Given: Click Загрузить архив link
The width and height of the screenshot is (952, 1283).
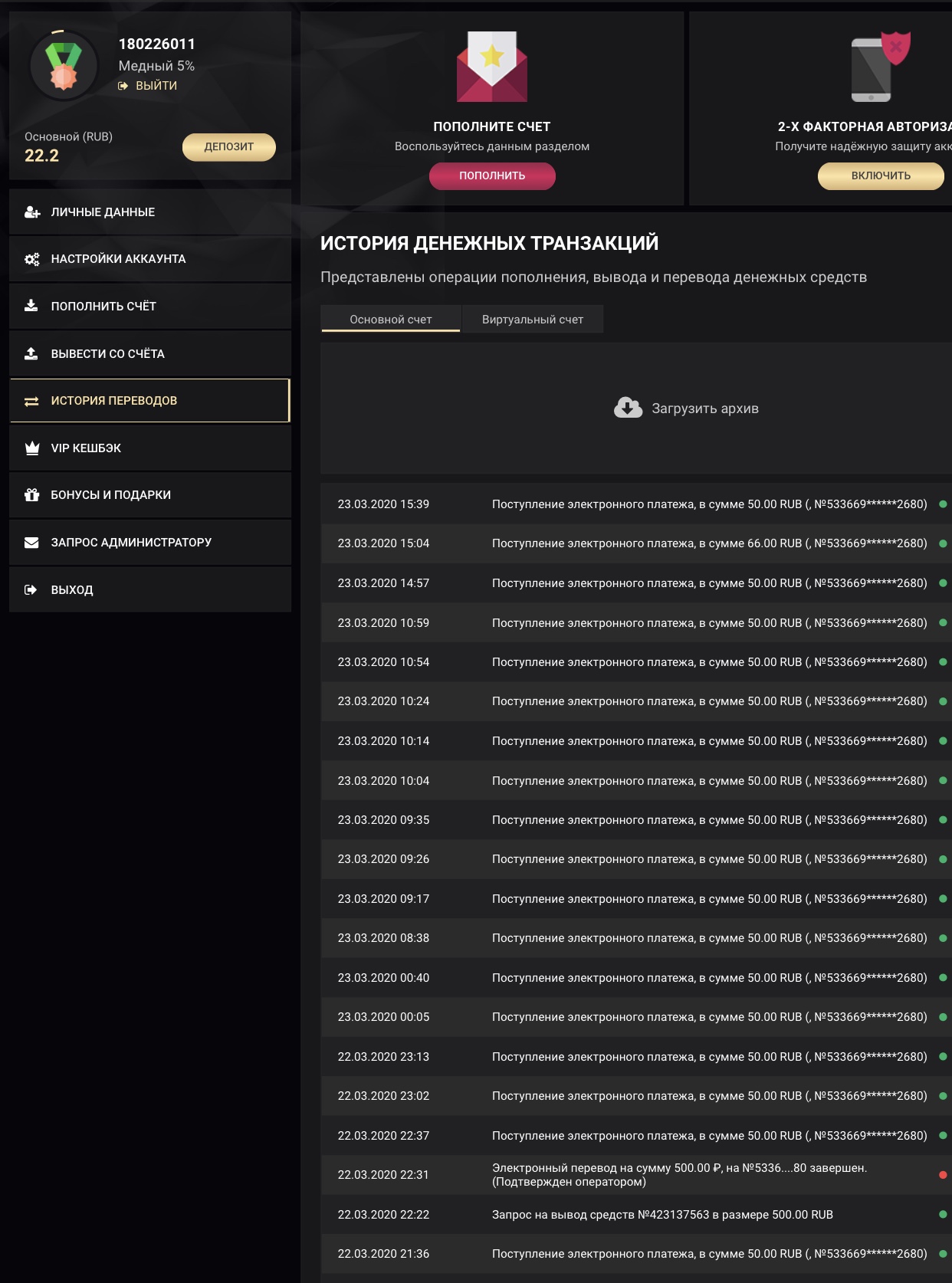Looking at the screenshot, I should pos(705,409).
